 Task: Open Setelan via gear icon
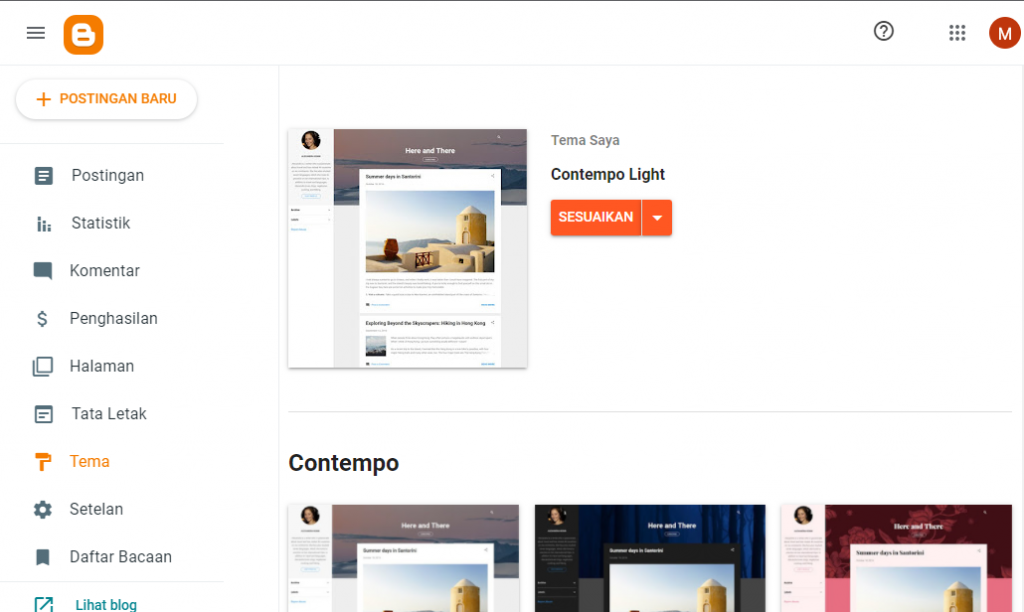coord(42,509)
